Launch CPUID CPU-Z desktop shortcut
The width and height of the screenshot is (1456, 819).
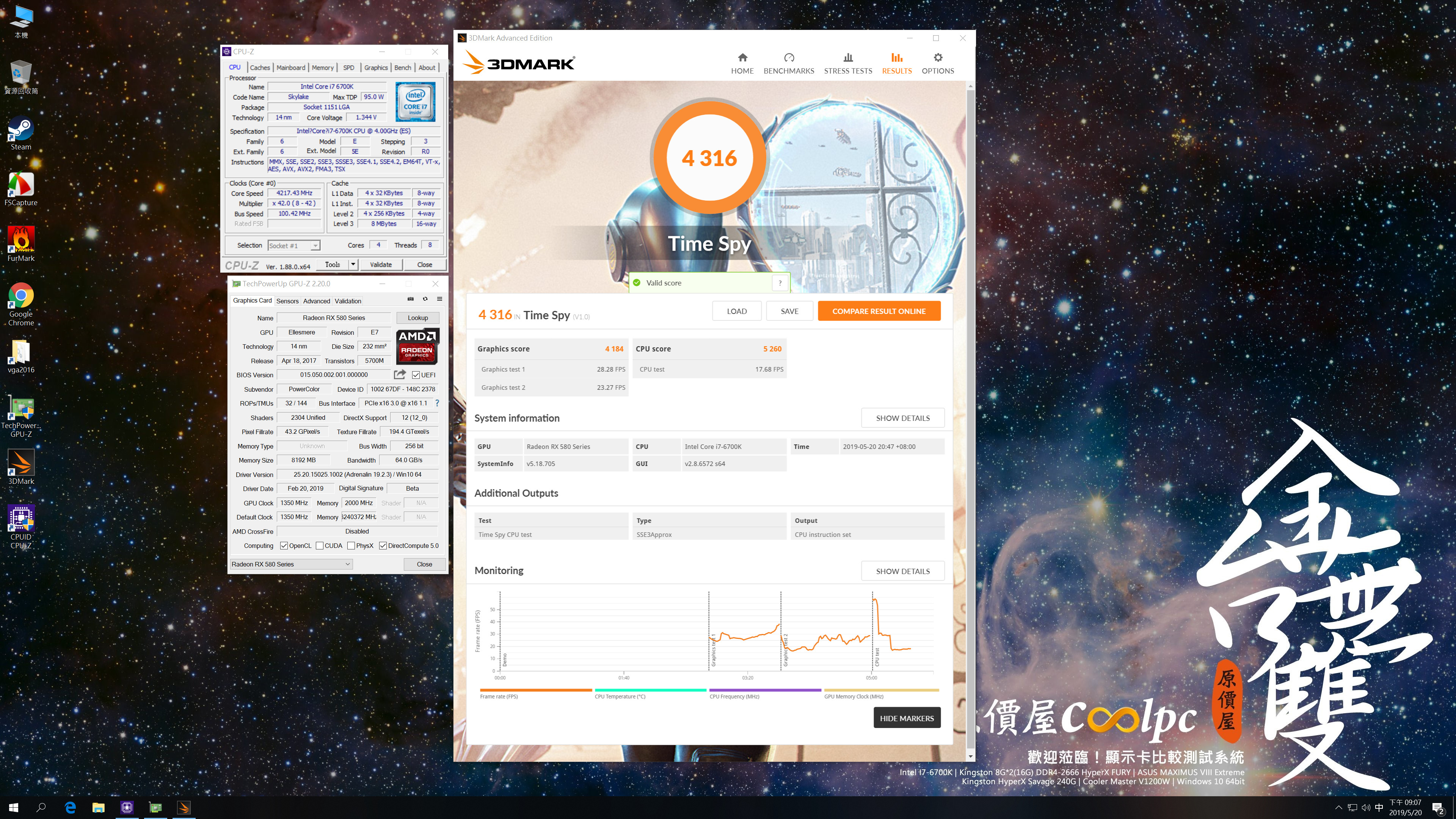click(x=21, y=527)
